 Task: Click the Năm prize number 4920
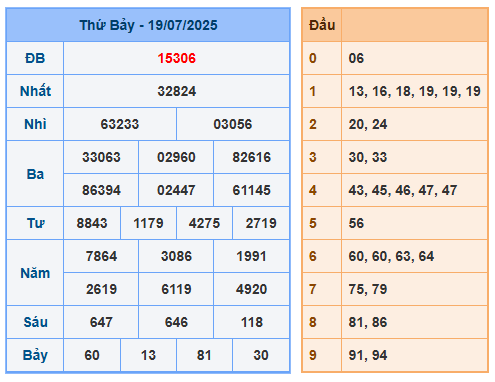pyautogui.click(x=251, y=289)
